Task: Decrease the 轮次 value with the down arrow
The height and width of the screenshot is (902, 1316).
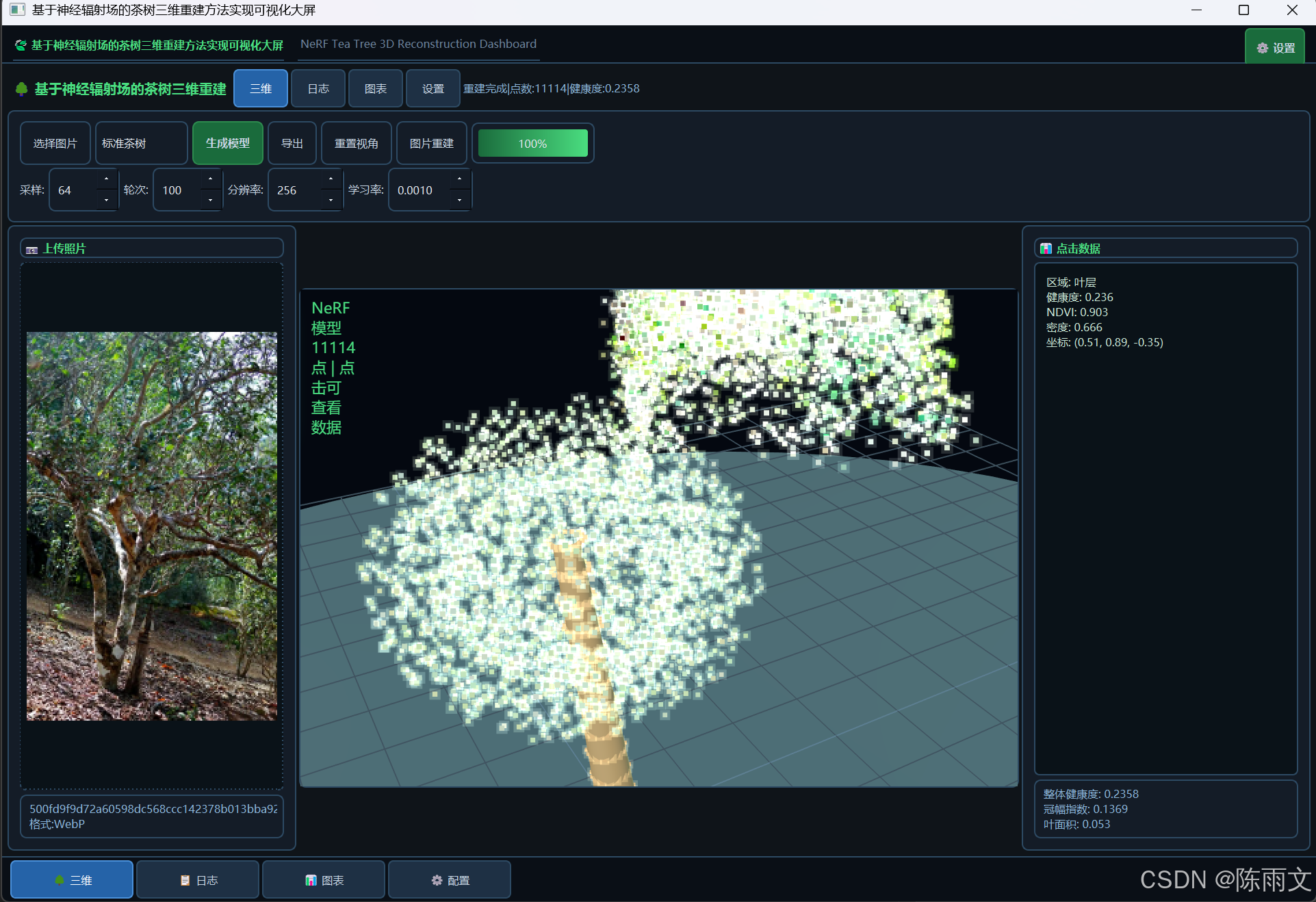Action: point(210,200)
